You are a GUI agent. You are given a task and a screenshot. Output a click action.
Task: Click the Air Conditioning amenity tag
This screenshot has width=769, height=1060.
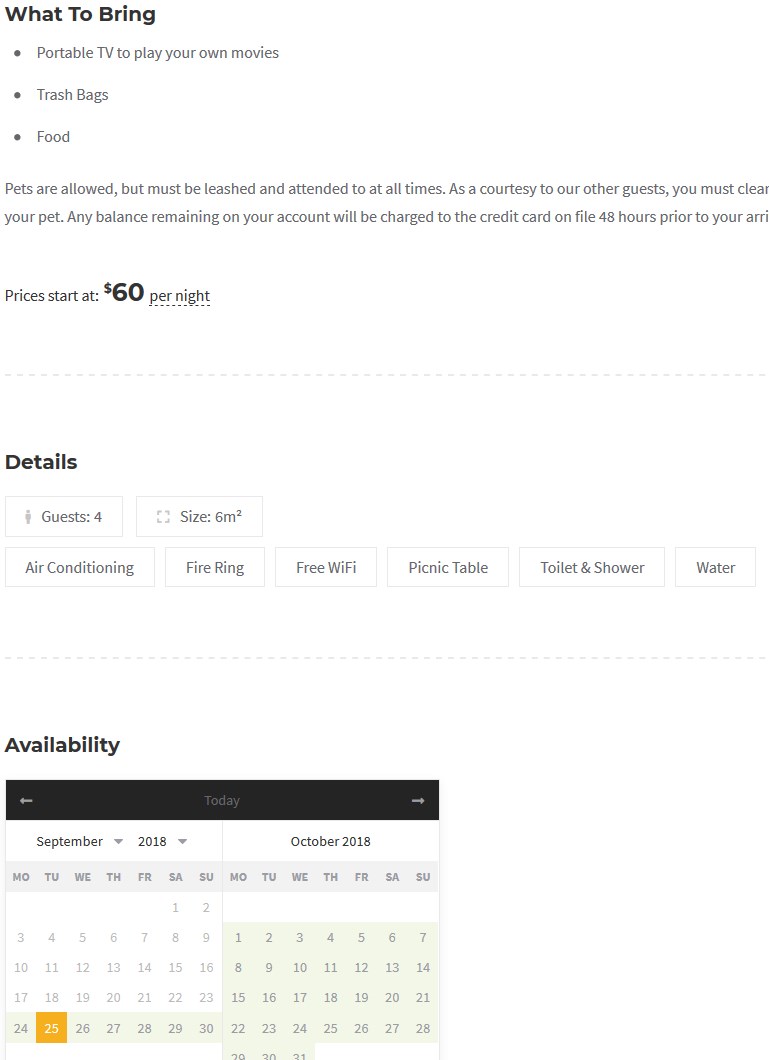pyautogui.click(x=80, y=567)
